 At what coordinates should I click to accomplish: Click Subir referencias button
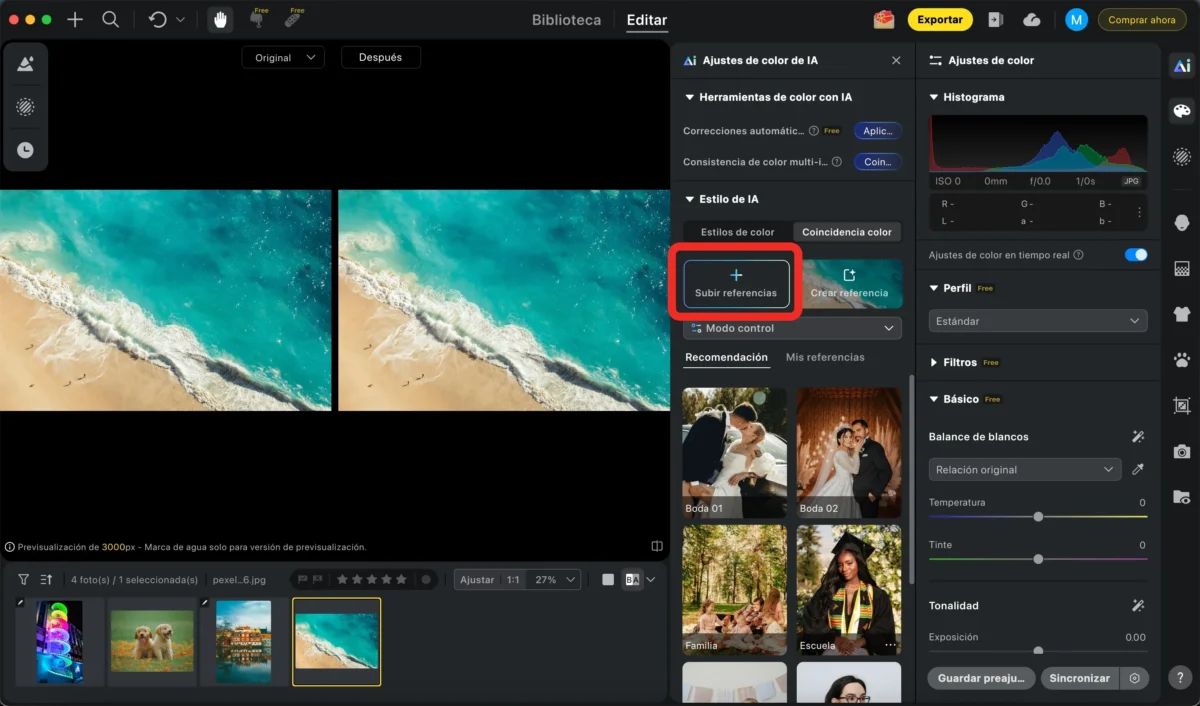[736, 284]
